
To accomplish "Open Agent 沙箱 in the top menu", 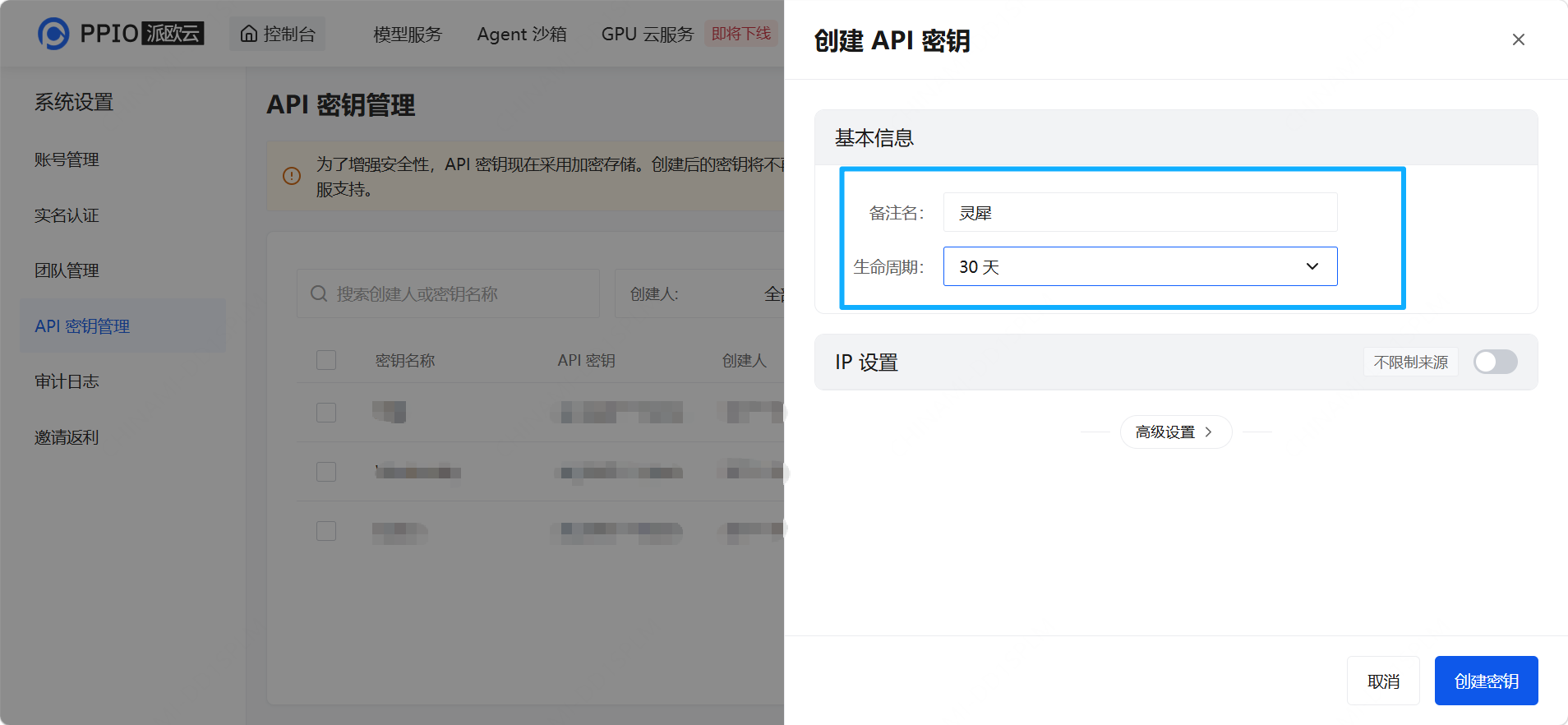I will pyautogui.click(x=522, y=34).
